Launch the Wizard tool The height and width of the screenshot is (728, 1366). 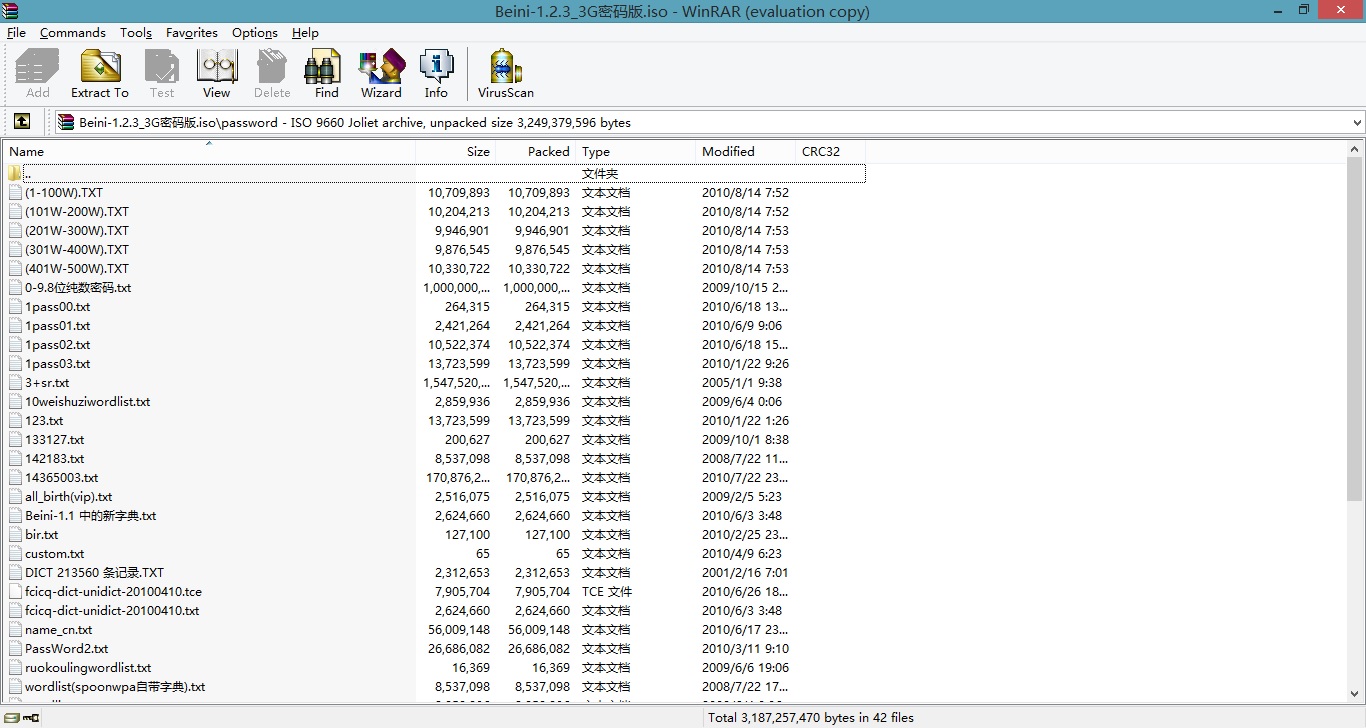click(x=381, y=75)
